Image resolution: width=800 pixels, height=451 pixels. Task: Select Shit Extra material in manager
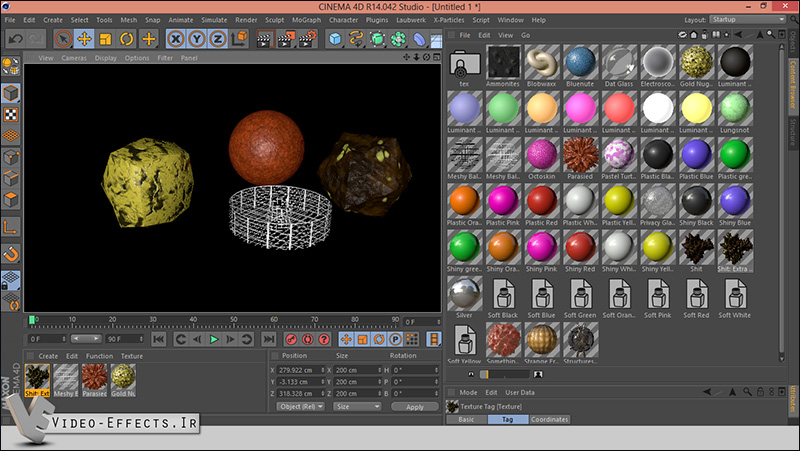point(37,380)
